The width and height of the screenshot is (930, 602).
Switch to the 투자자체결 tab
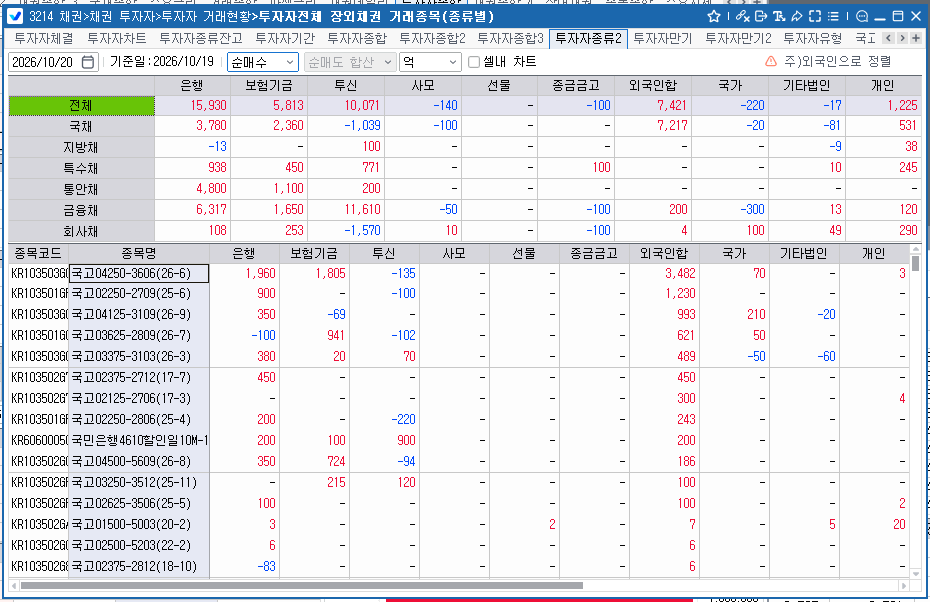44,39
